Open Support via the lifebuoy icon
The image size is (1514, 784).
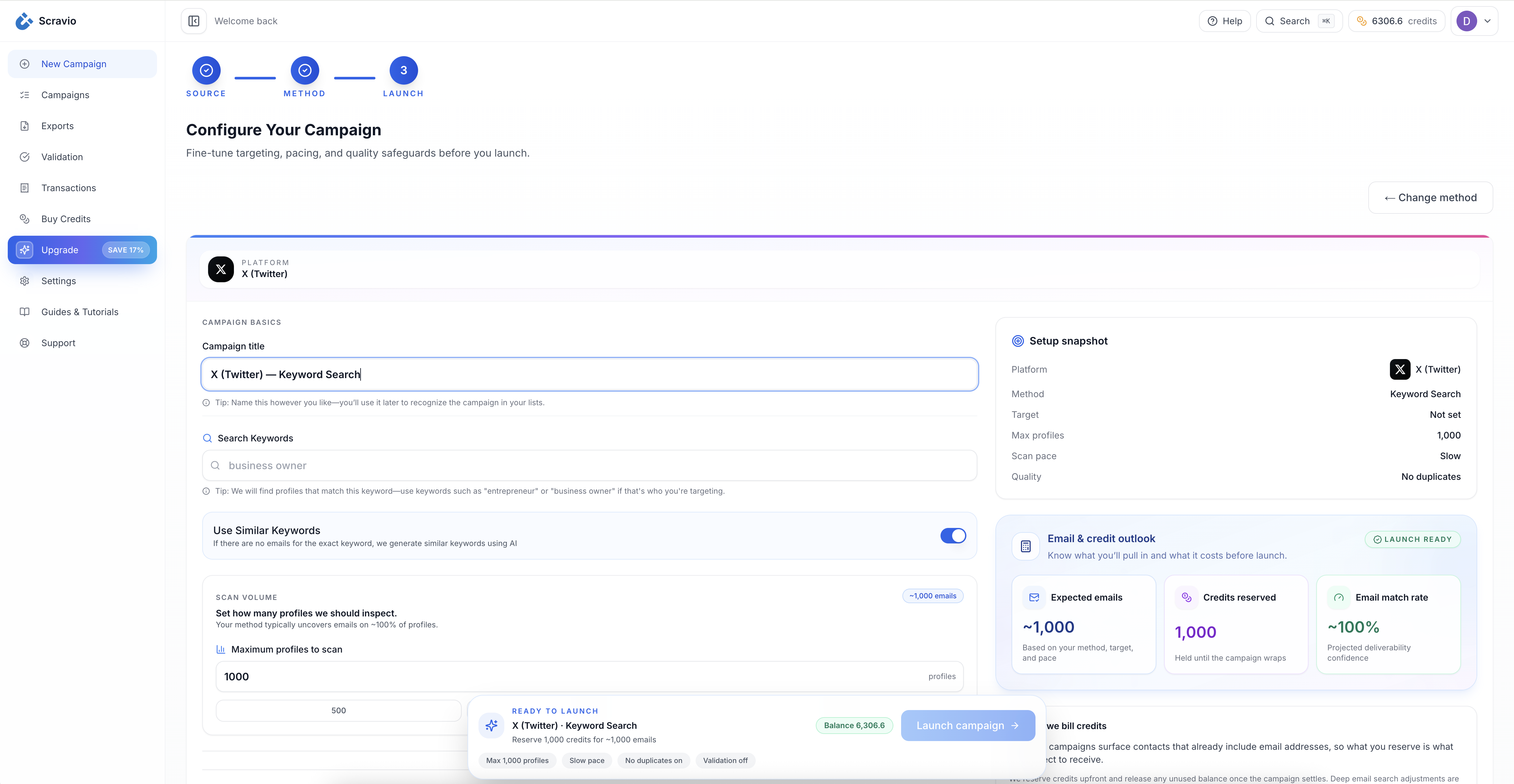tap(25, 343)
